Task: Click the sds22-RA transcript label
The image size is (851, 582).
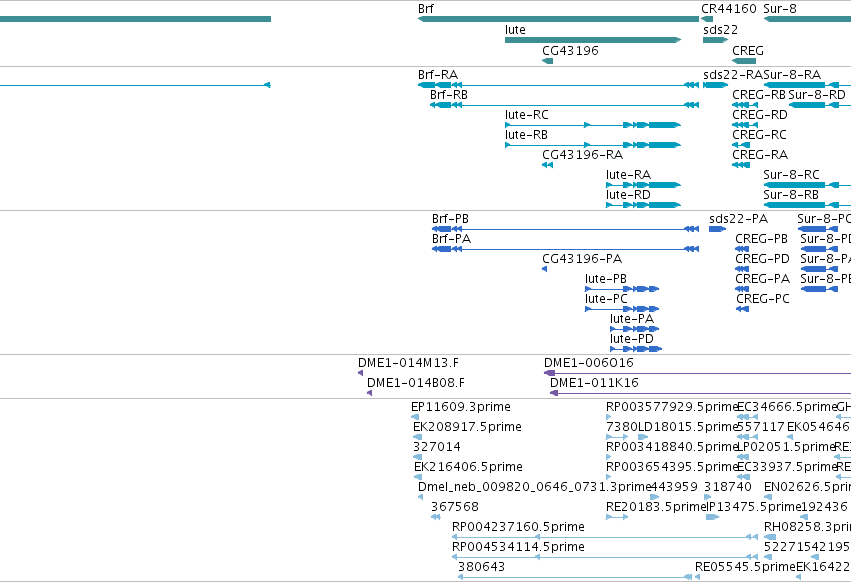Action: [x=733, y=75]
